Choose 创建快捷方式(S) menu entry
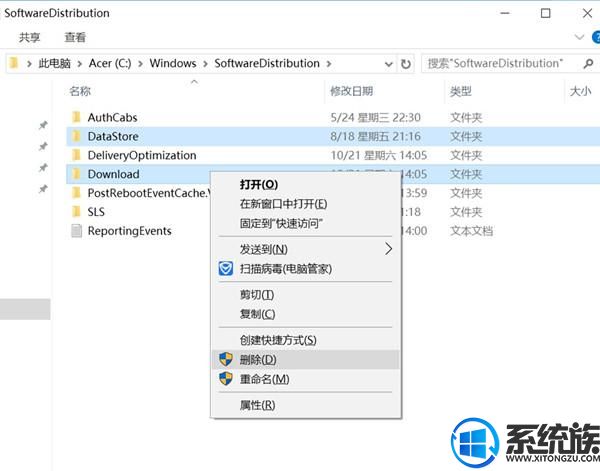The image size is (600, 471). 305,340
